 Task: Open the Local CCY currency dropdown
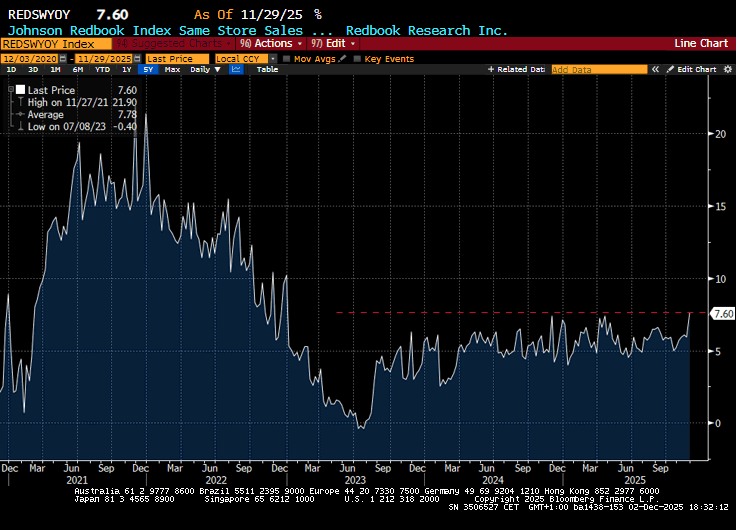tap(245, 59)
